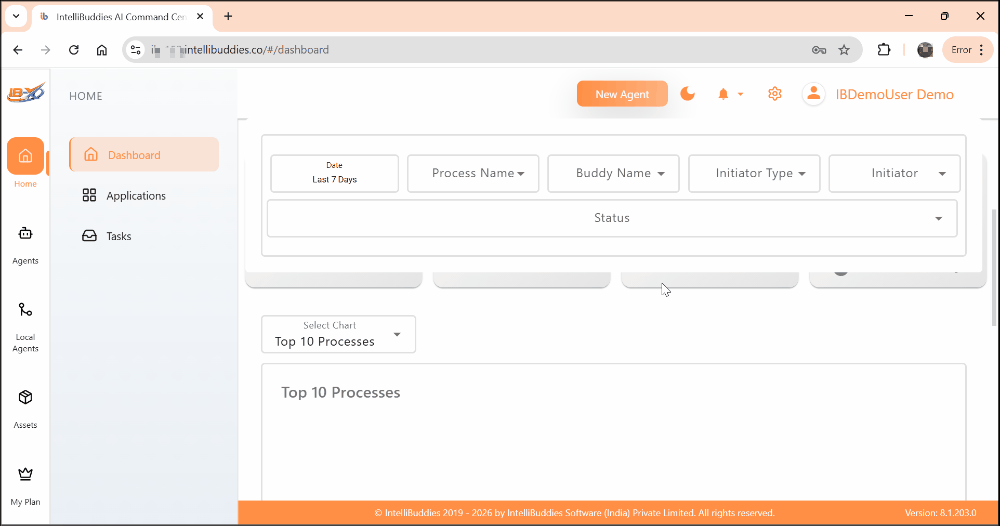Click the Home icon in sidebar

(25, 157)
